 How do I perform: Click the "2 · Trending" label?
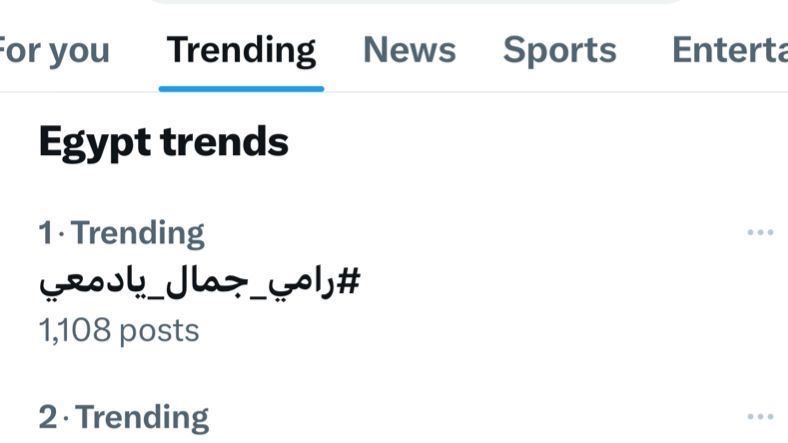click(x=123, y=417)
